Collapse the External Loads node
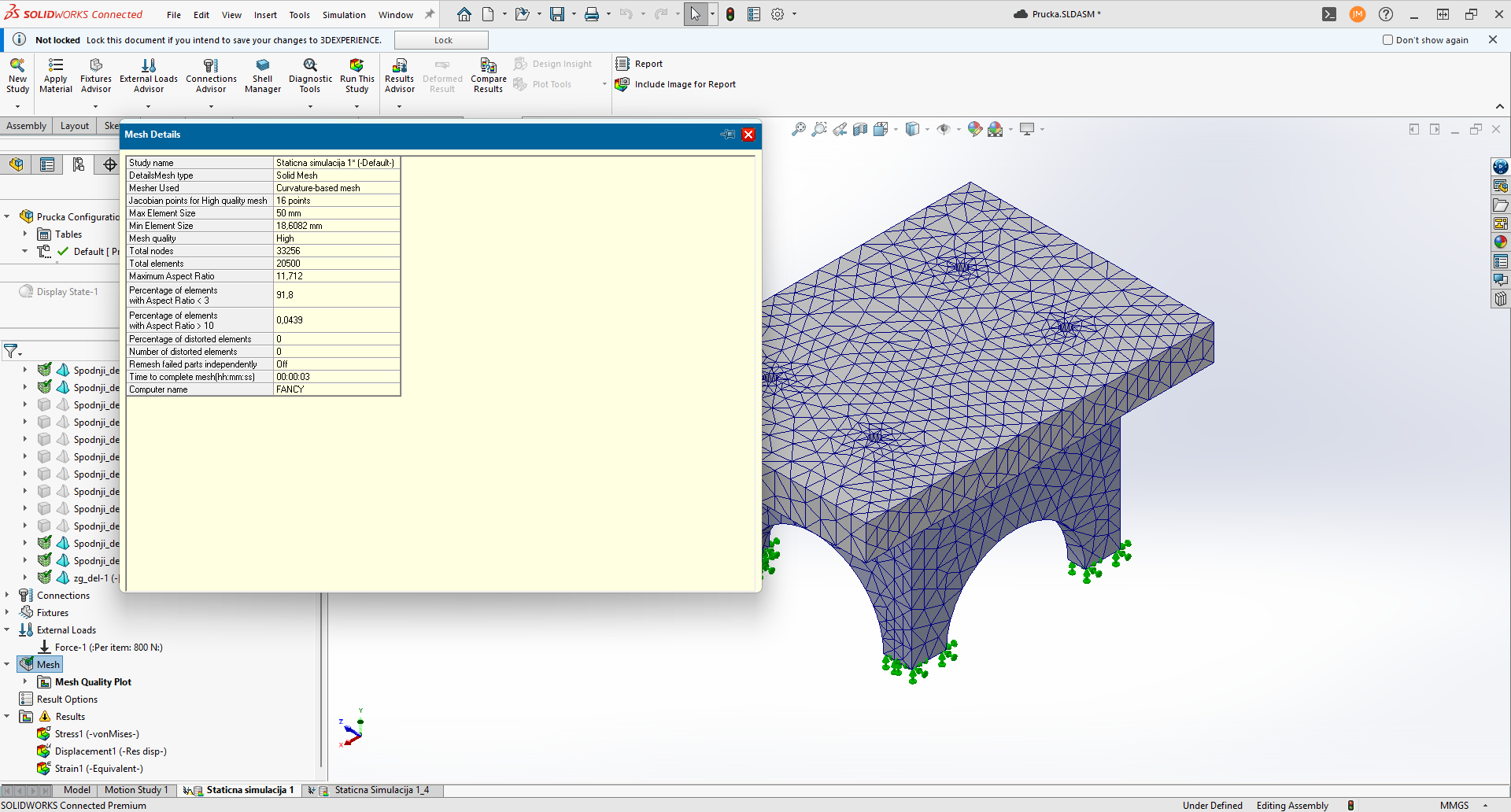1511x812 pixels. coord(7,630)
